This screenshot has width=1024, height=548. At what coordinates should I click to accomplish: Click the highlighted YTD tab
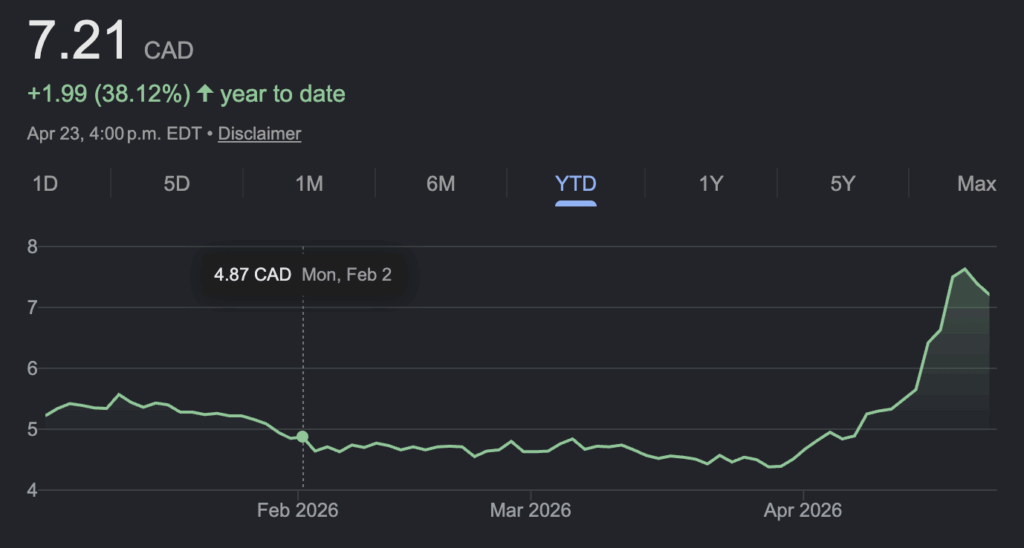tap(576, 184)
